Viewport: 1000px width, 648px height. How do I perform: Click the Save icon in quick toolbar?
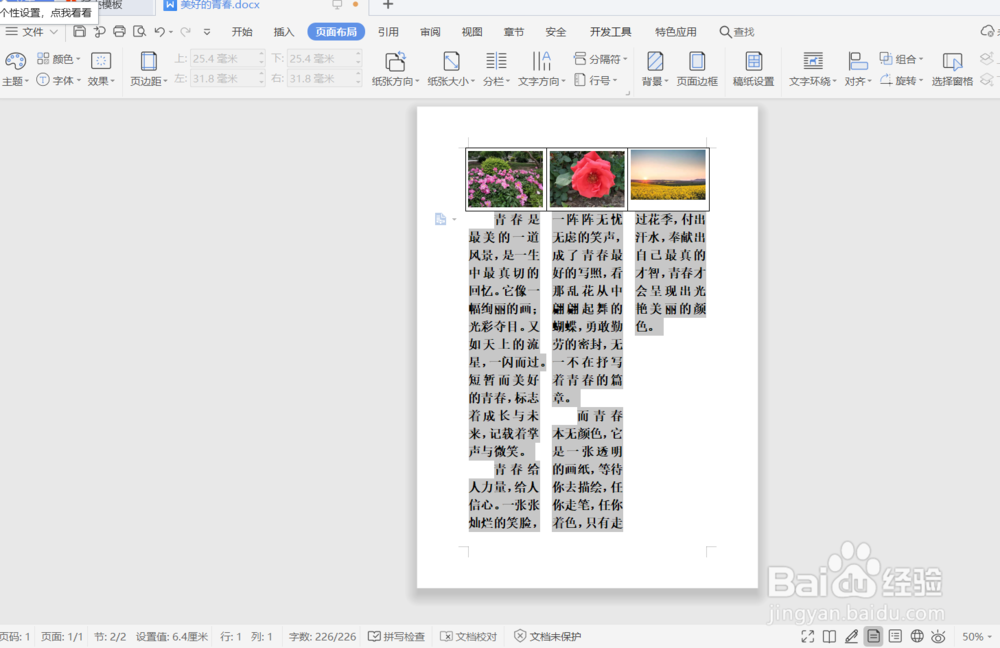coord(79,31)
